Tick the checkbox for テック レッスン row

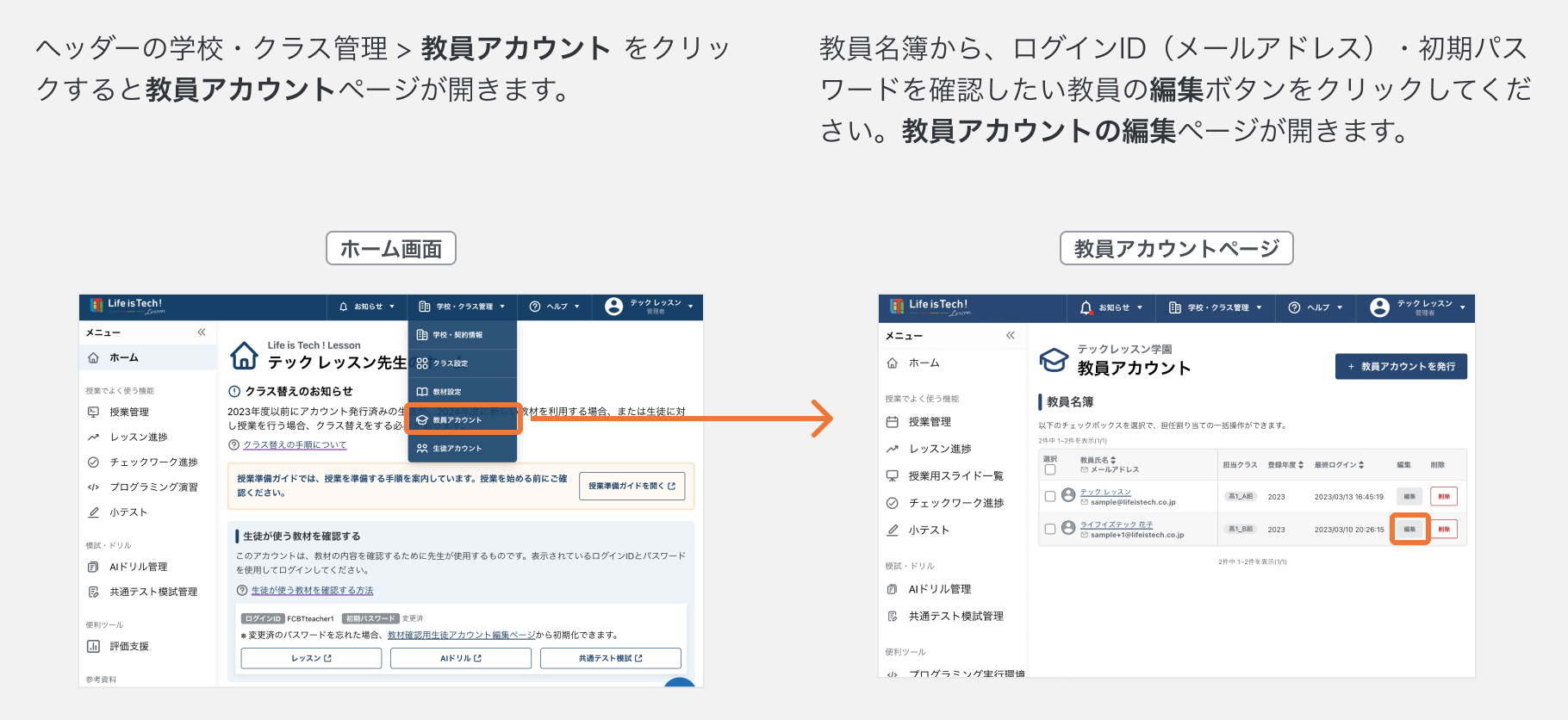click(1049, 496)
